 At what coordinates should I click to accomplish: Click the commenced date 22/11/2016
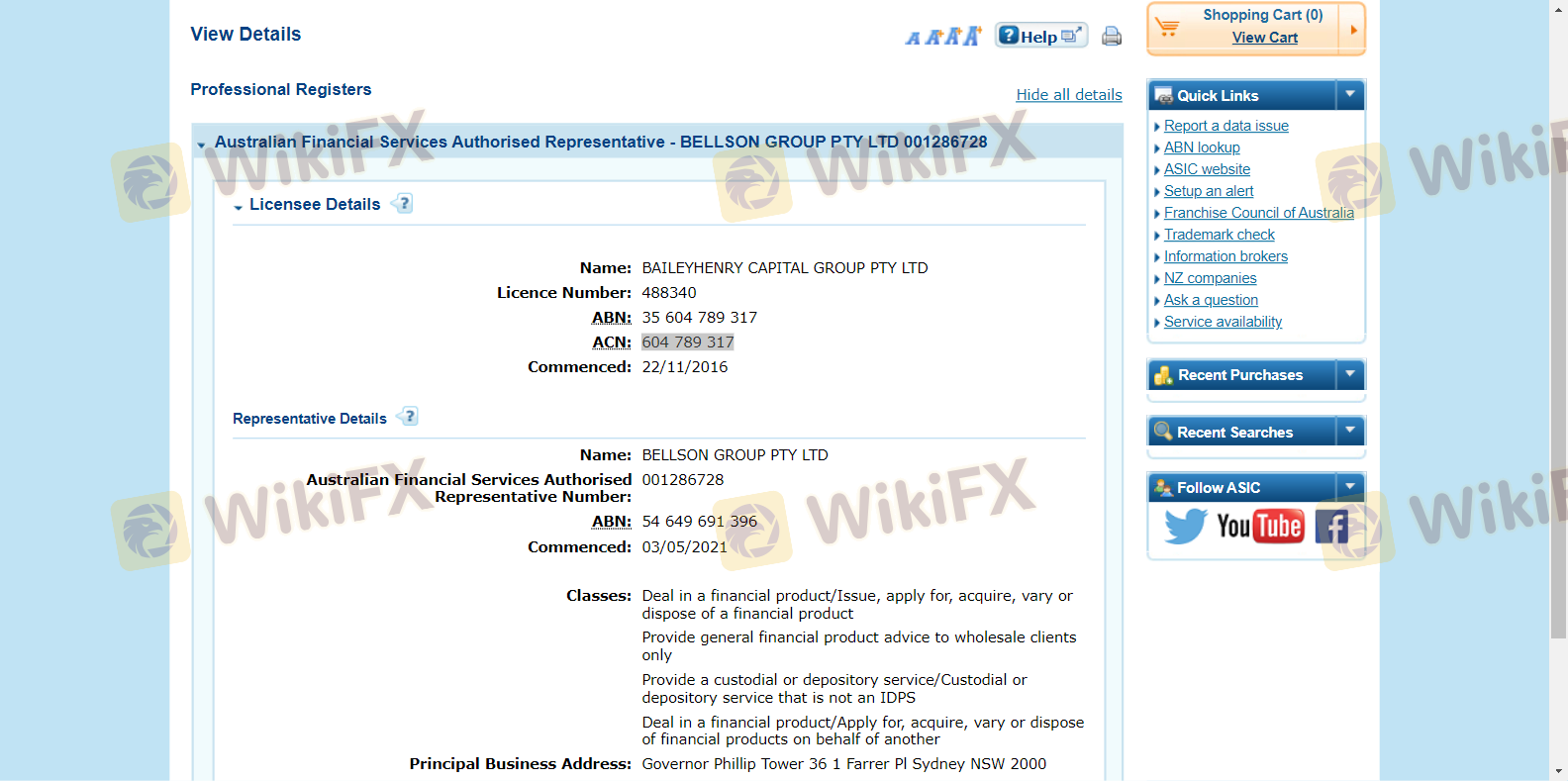click(x=685, y=367)
